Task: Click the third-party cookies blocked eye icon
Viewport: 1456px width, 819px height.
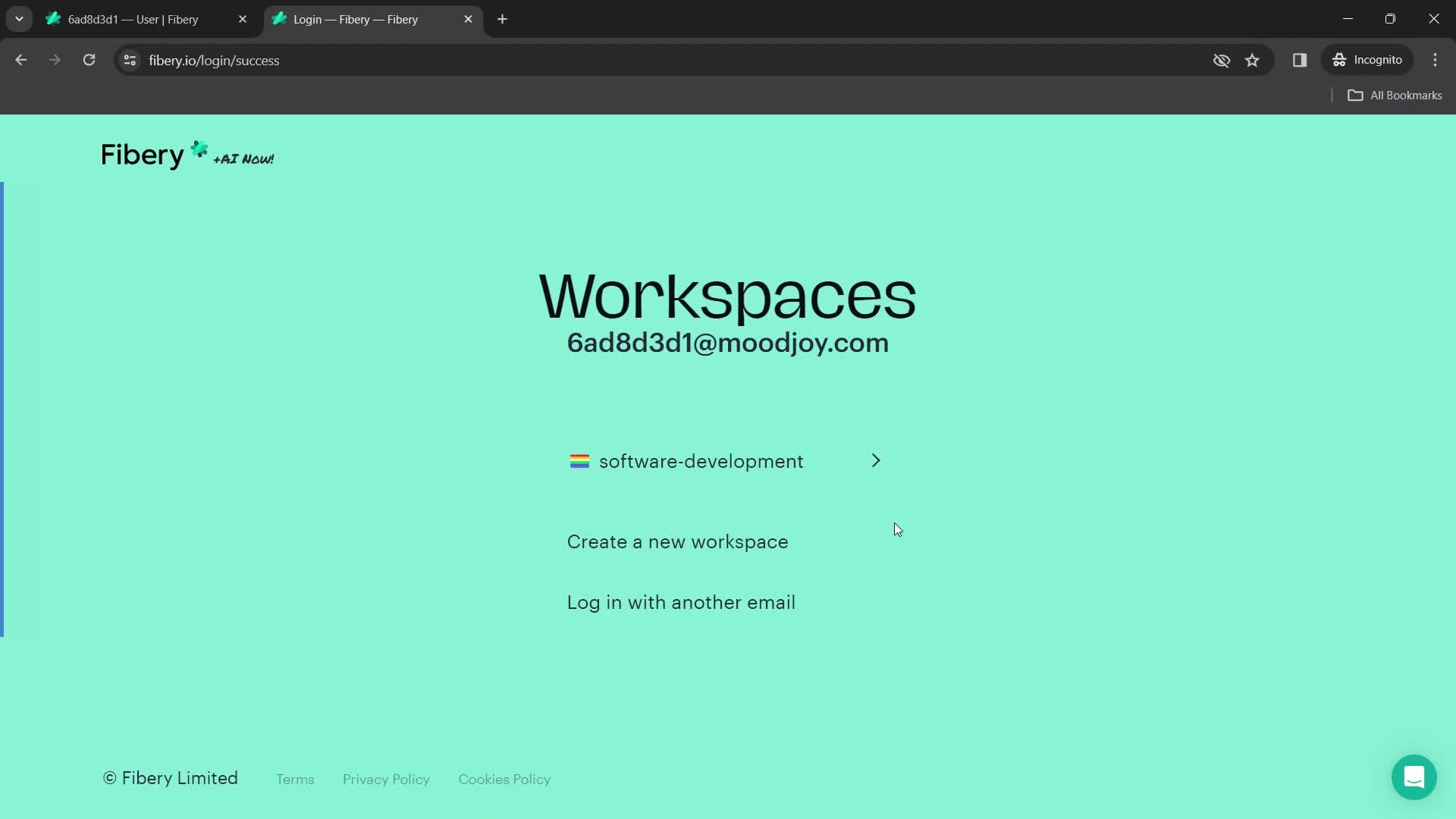Action: tap(1221, 60)
